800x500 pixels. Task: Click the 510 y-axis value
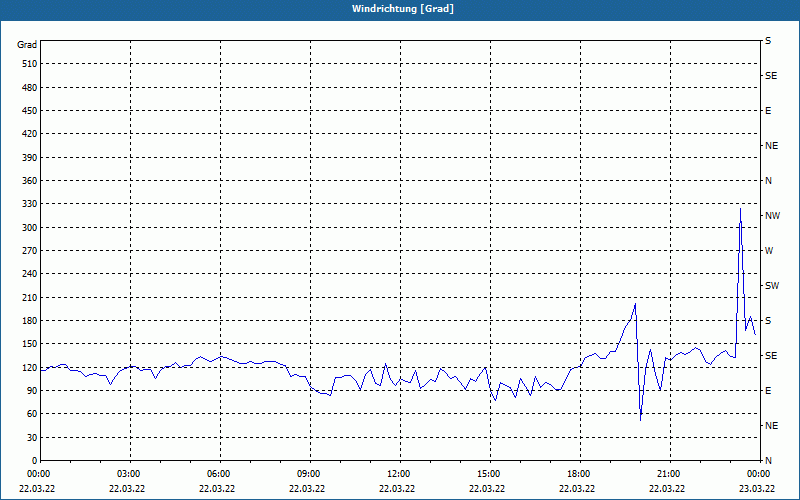pyautogui.click(x=30, y=64)
